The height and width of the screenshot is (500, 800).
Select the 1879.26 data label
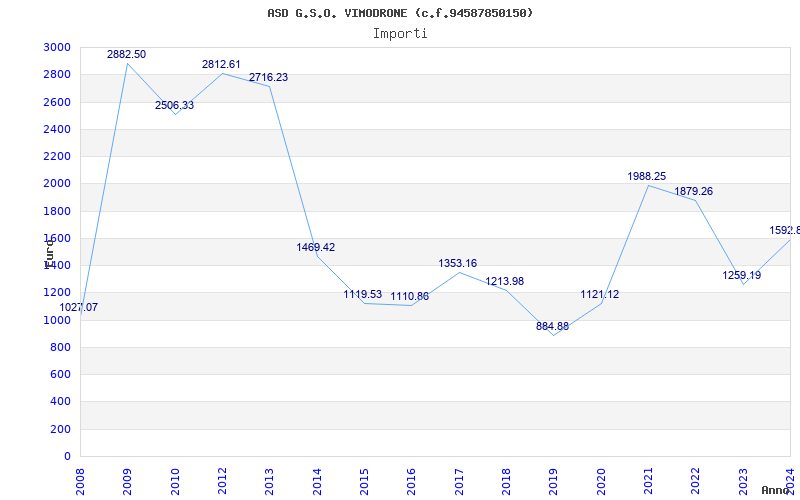[x=694, y=191]
